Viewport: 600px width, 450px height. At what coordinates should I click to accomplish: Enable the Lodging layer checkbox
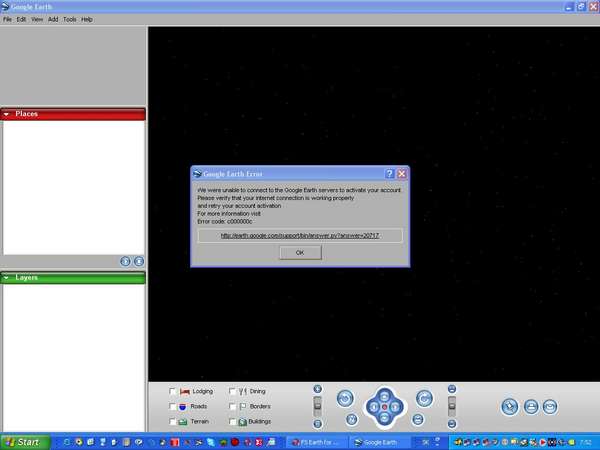[x=173, y=391]
